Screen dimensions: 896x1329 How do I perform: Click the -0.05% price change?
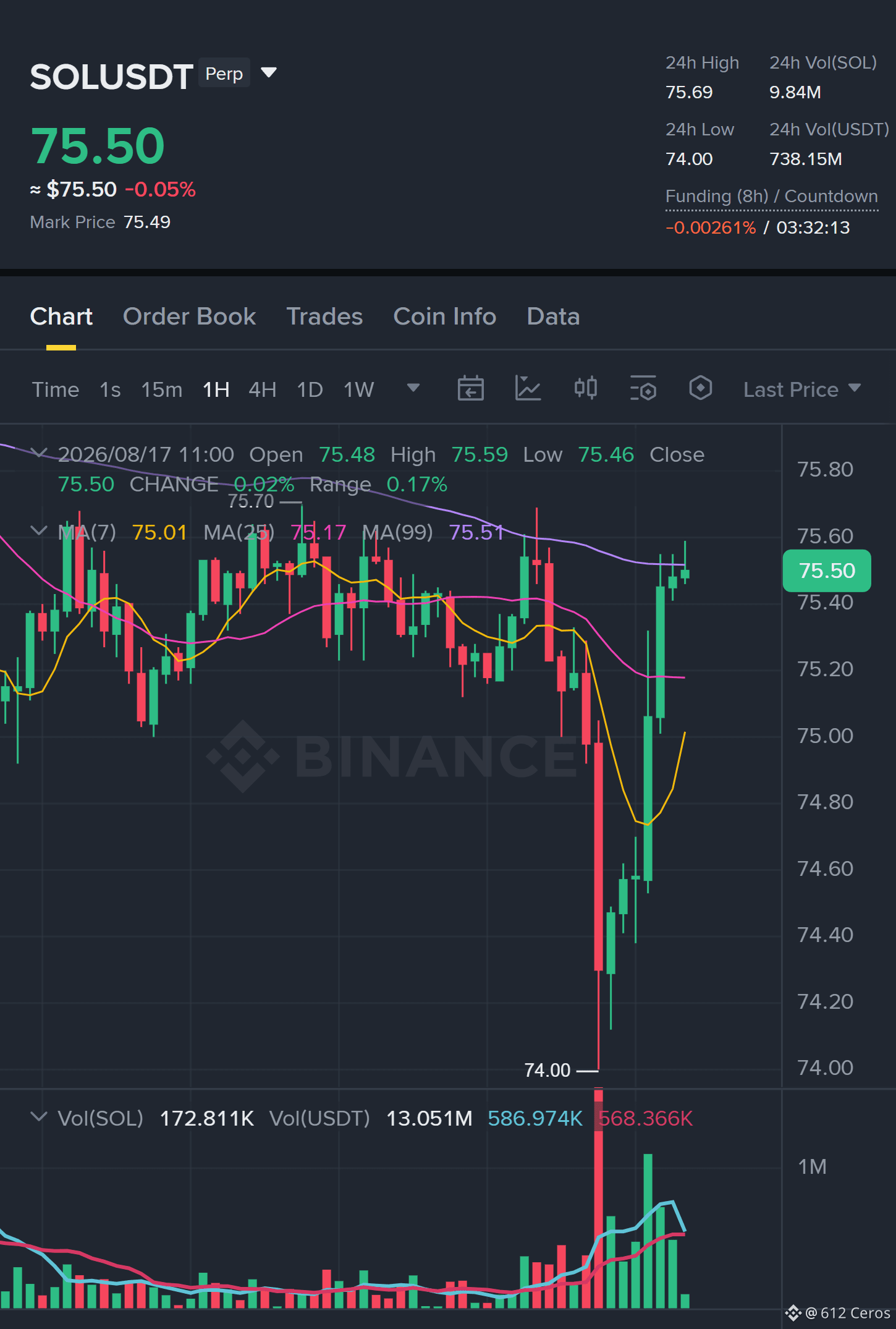click(x=161, y=189)
